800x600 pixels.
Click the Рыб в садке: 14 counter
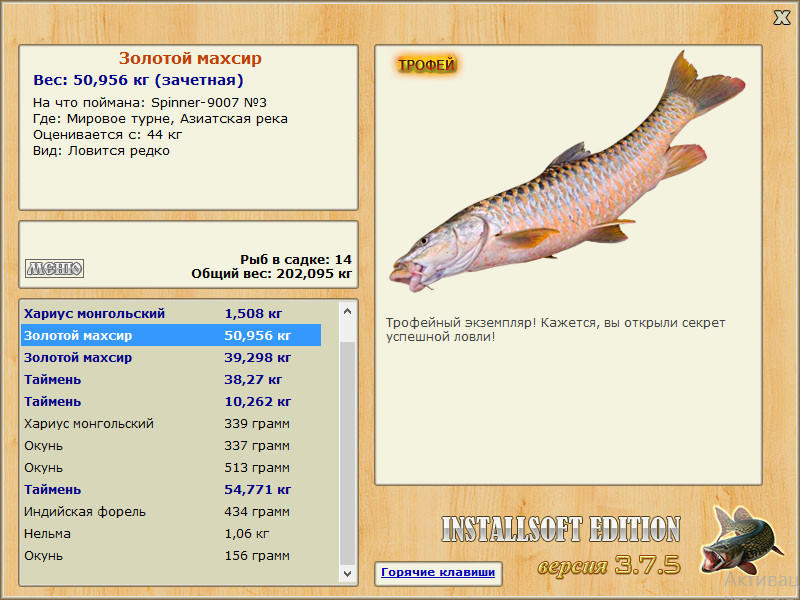point(296,259)
